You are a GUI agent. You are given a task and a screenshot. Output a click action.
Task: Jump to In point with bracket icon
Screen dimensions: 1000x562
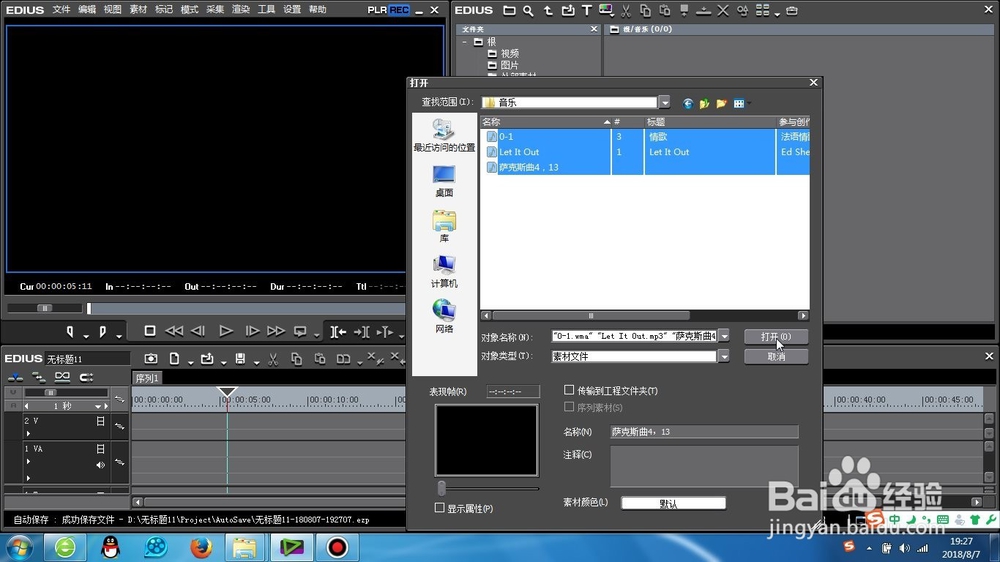[x=338, y=331]
